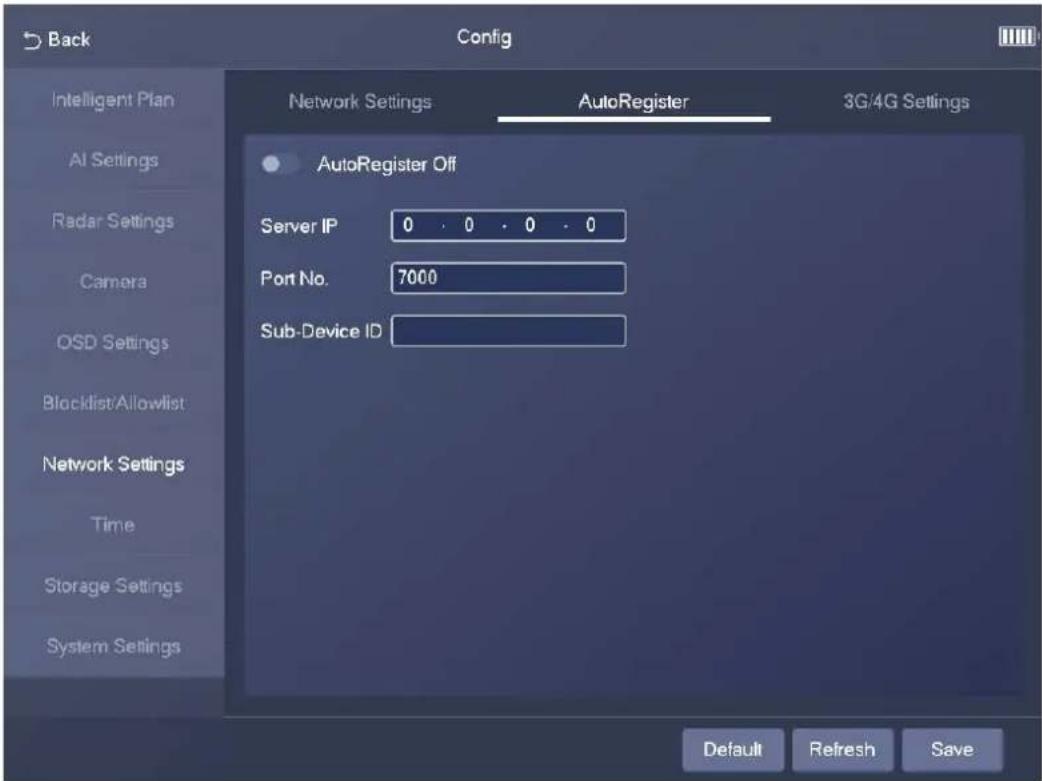
Task: Click the Port No. label
Action: [x=294, y=279]
